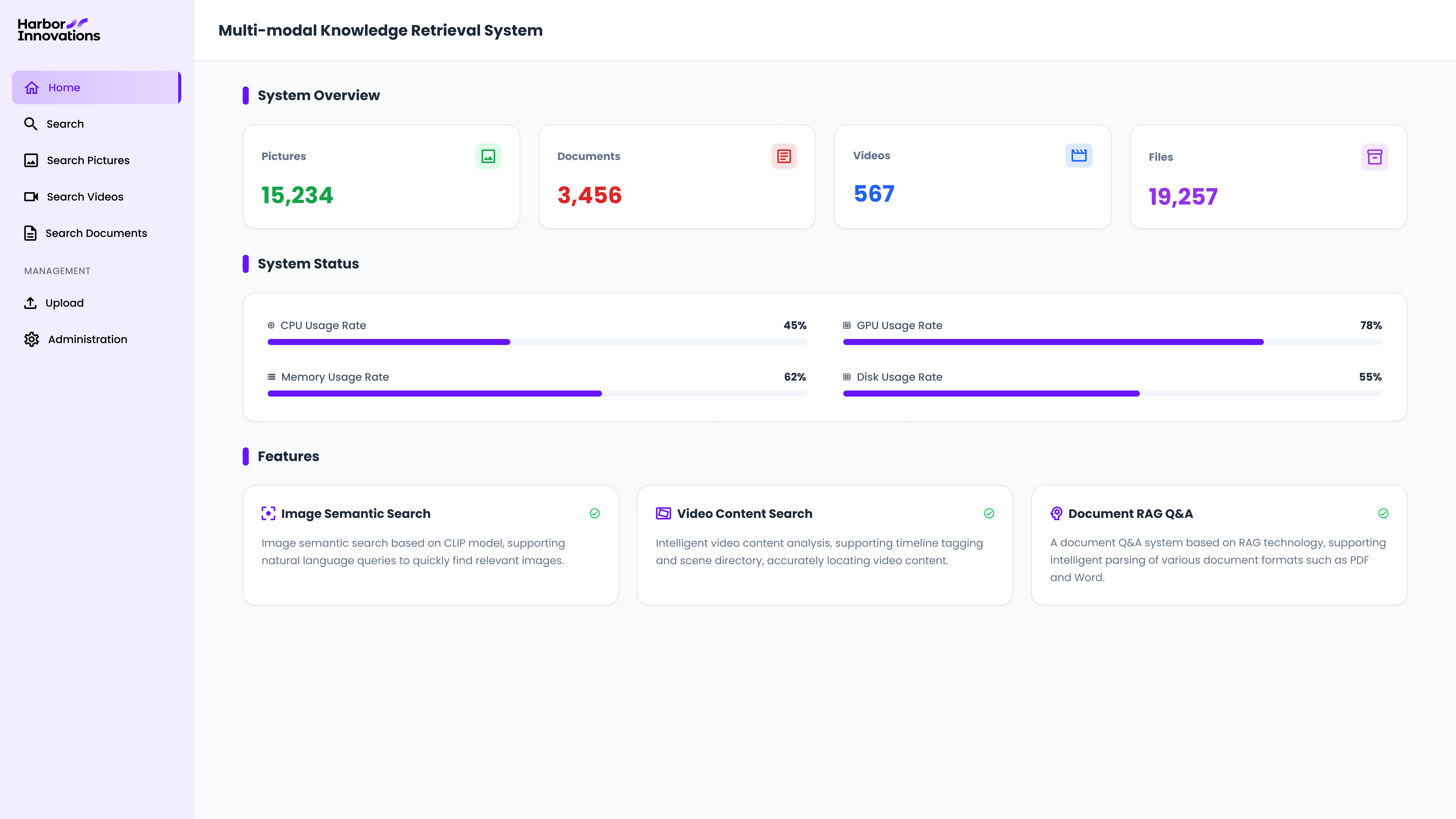Click the Search magnifier icon in sidebar
This screenshot has width=1456, height=819.
[31, 124]
